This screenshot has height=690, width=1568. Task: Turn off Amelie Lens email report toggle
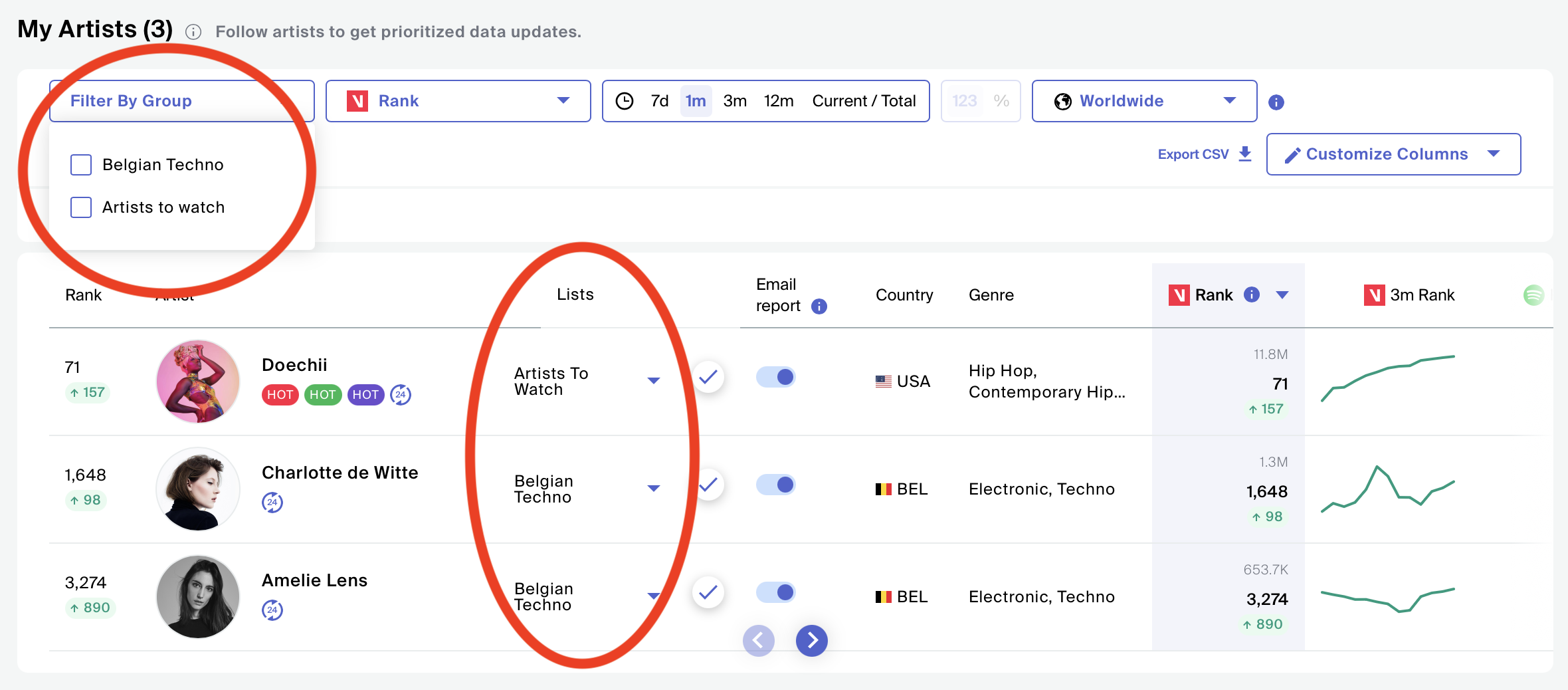tap(776, 592)
